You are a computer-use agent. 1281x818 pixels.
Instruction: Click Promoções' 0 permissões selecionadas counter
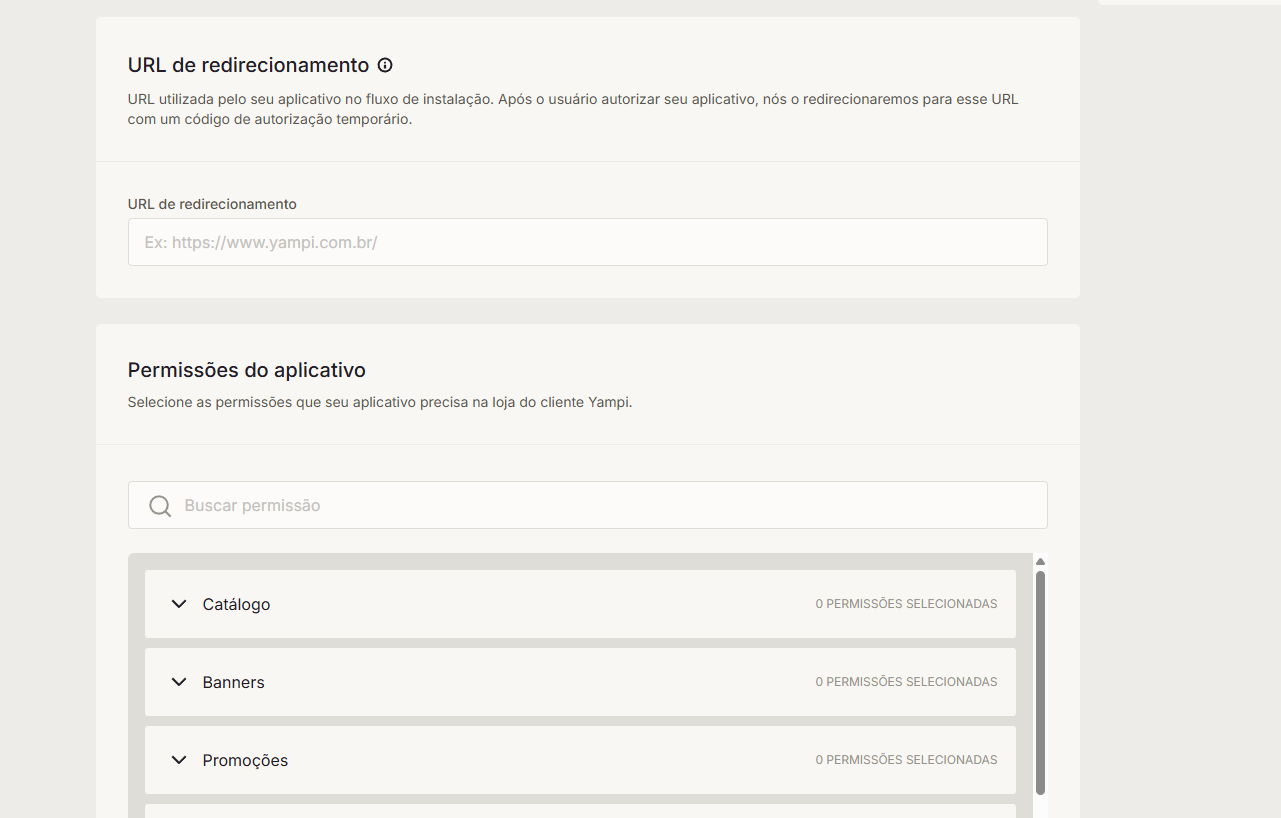[906, 760]
